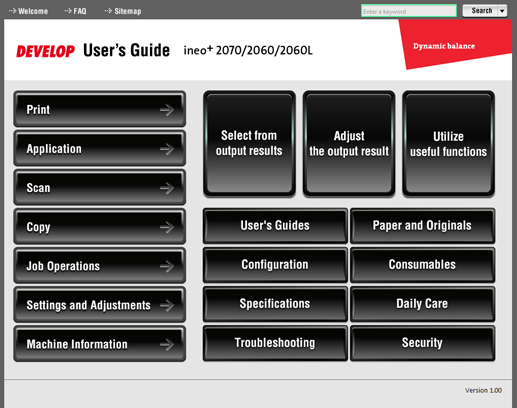Open the Sitemap link
Image resolution: width=517 pixels, height=408 pixels.
123,11
